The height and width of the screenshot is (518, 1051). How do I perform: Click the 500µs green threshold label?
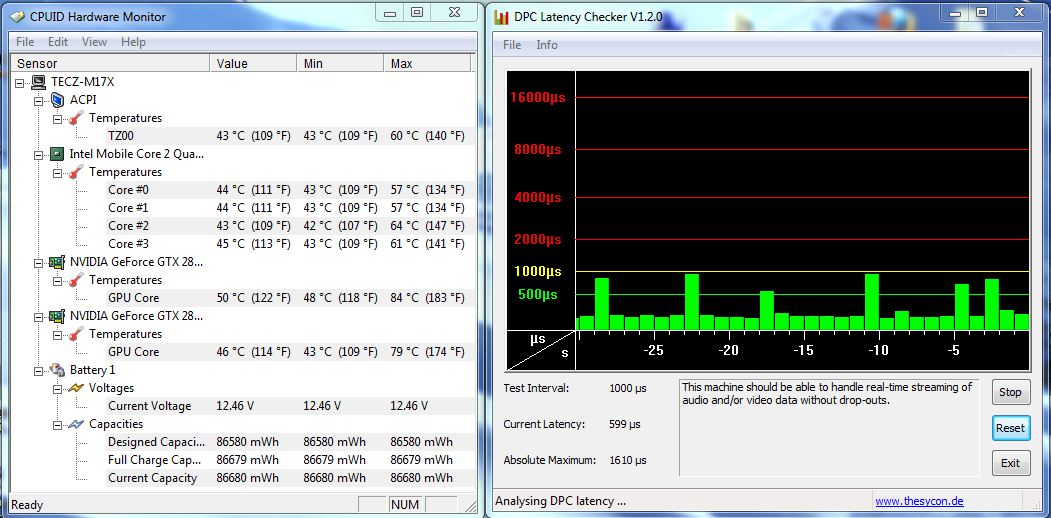(x=538, y=294)
